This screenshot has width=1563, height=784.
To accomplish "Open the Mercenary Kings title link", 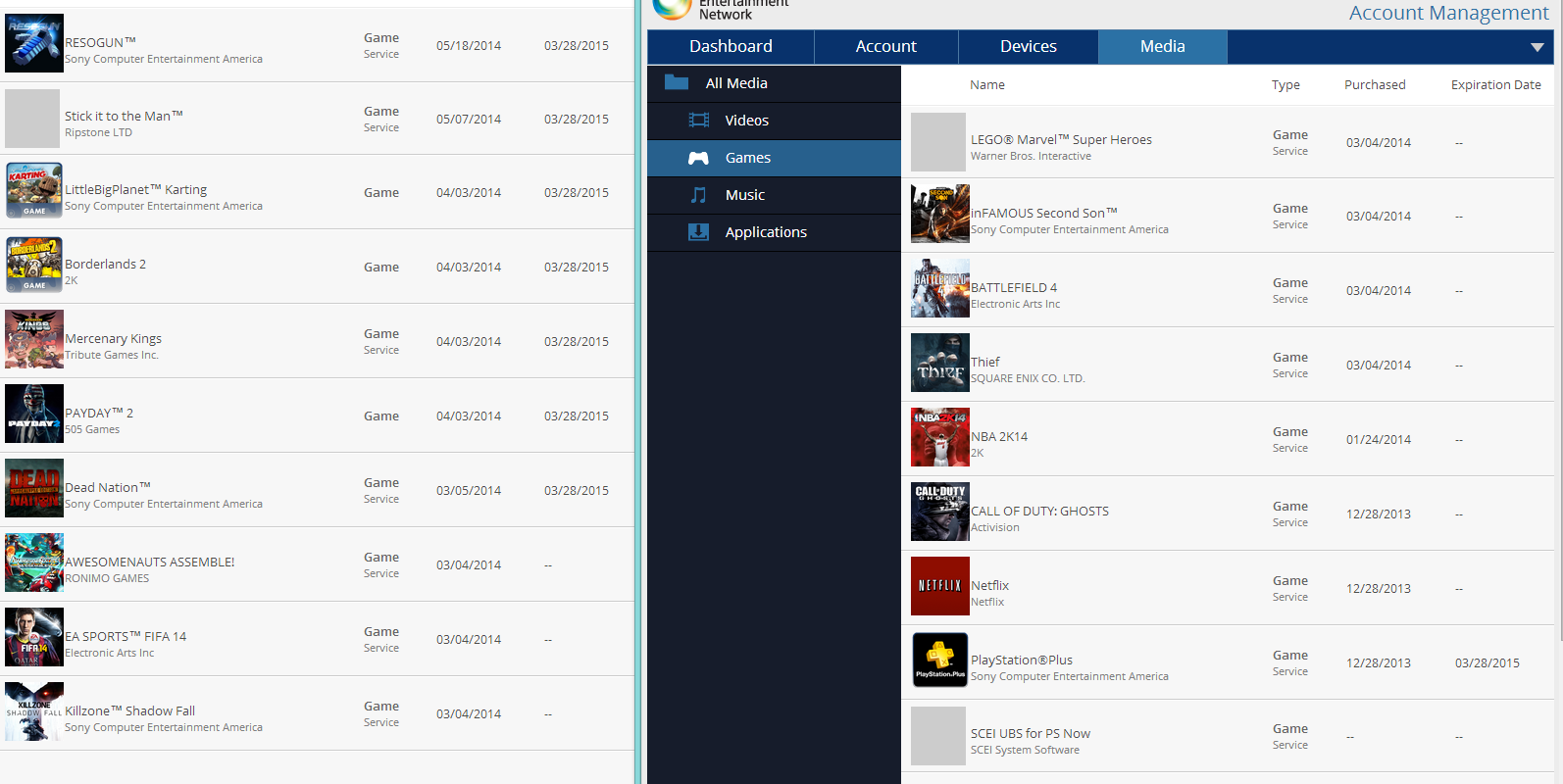I will click(113, 338).
